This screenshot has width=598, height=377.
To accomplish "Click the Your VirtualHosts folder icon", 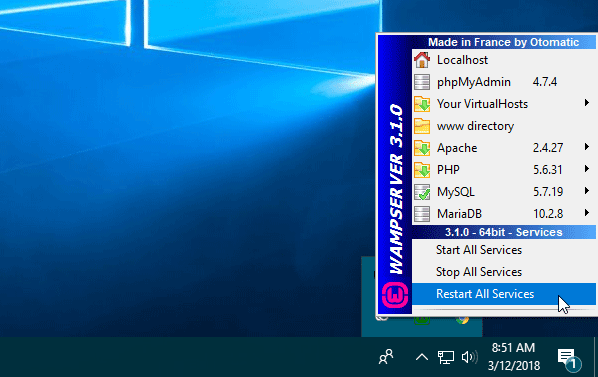I will pyautogui.click(x=422, y=104).
